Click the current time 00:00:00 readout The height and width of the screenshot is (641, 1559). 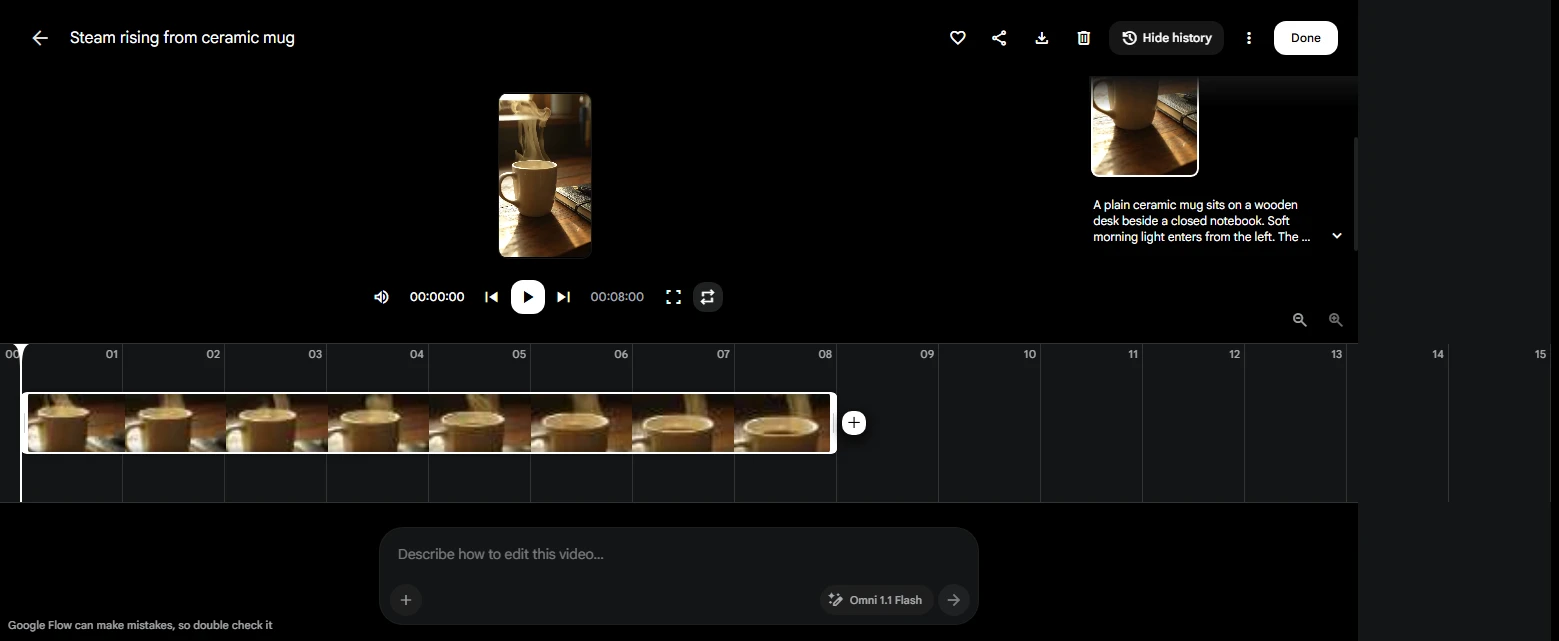click(x=437, y=297)
